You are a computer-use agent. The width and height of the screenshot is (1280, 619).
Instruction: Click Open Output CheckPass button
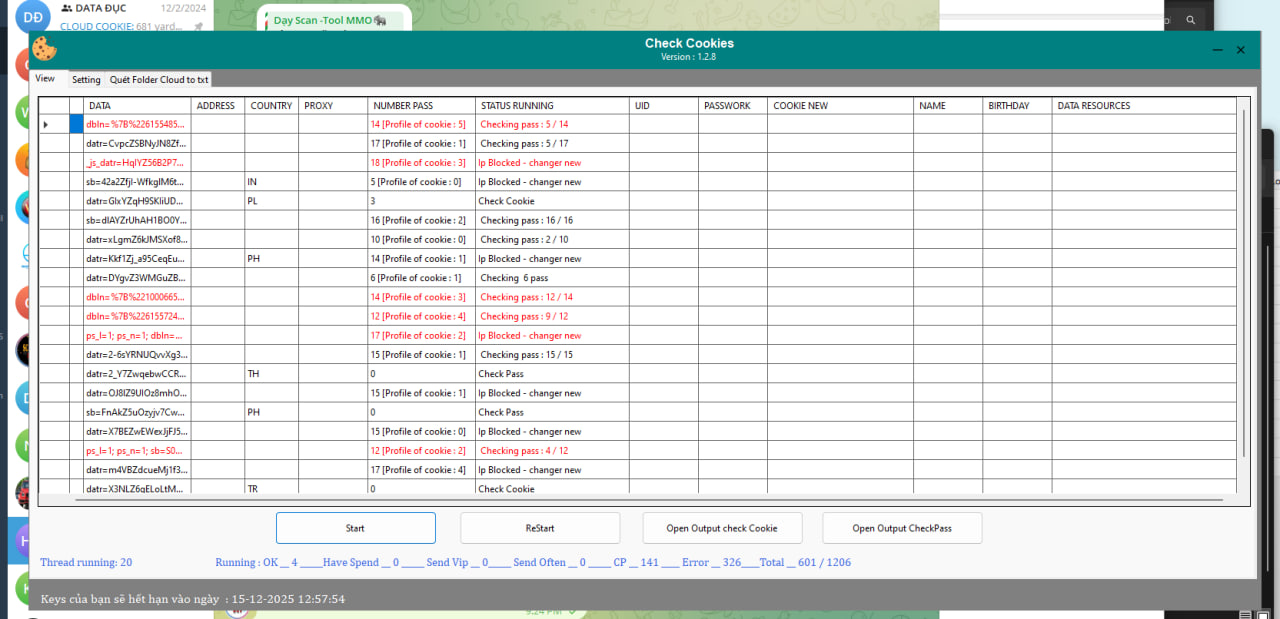point(902,528)
